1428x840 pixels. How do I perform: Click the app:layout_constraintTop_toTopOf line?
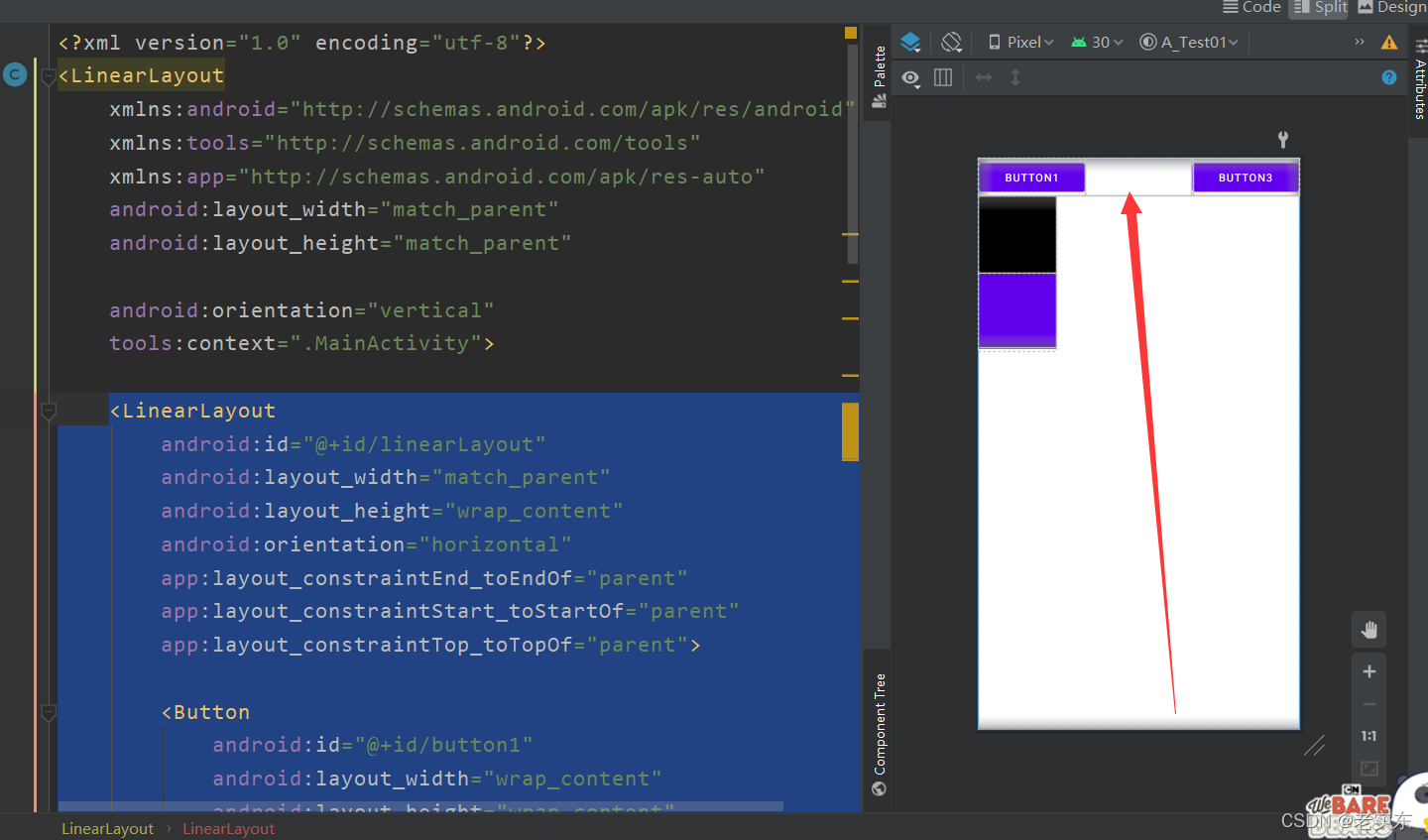(x=430, y=645)
